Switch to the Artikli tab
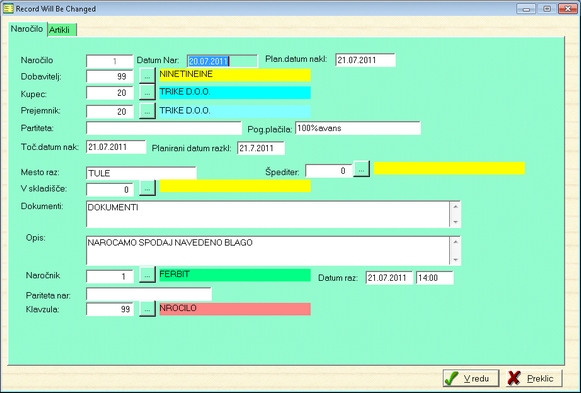The image size is (581, 393). [x=62, y=30]
